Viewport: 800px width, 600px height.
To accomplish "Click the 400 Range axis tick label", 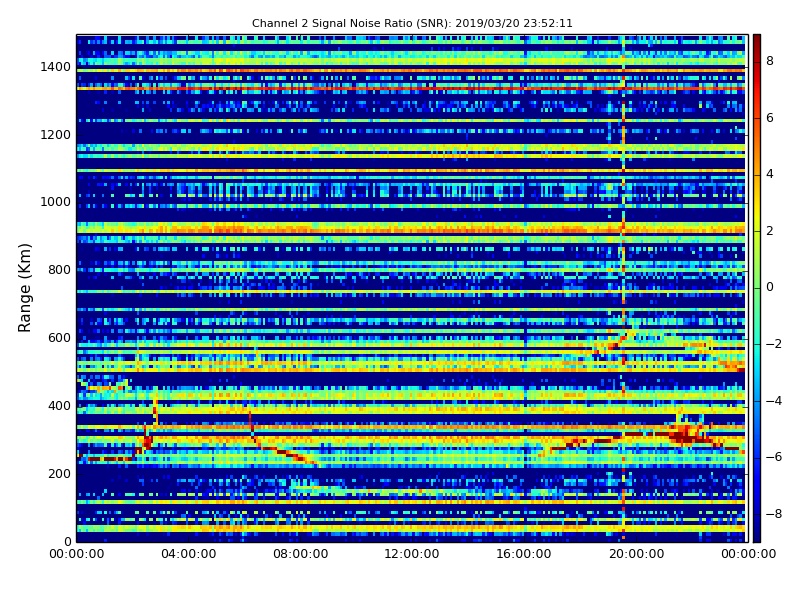I will pyautogui.click(x=59, y=406).
